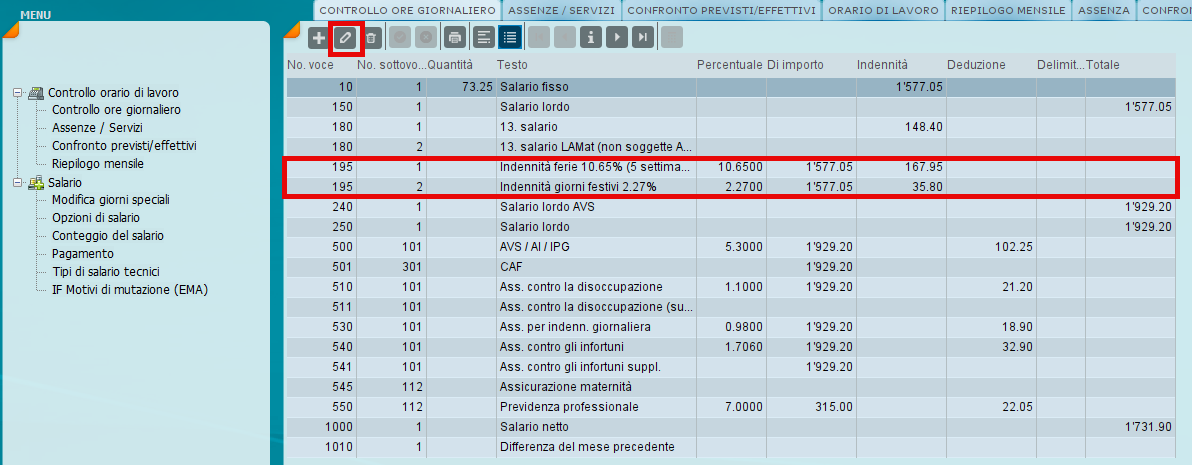Click the trash delete icon
This screenshot has height=465, width=1192.
(x=370, y=37)
